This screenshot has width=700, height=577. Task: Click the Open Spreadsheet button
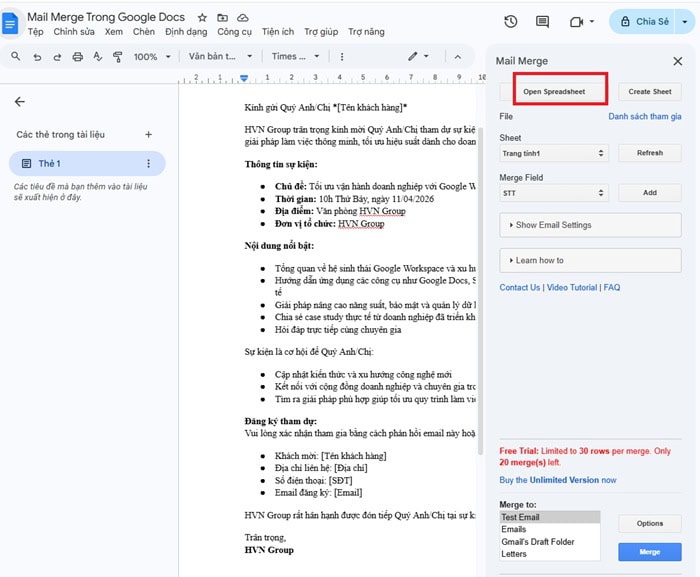point(554,92)
